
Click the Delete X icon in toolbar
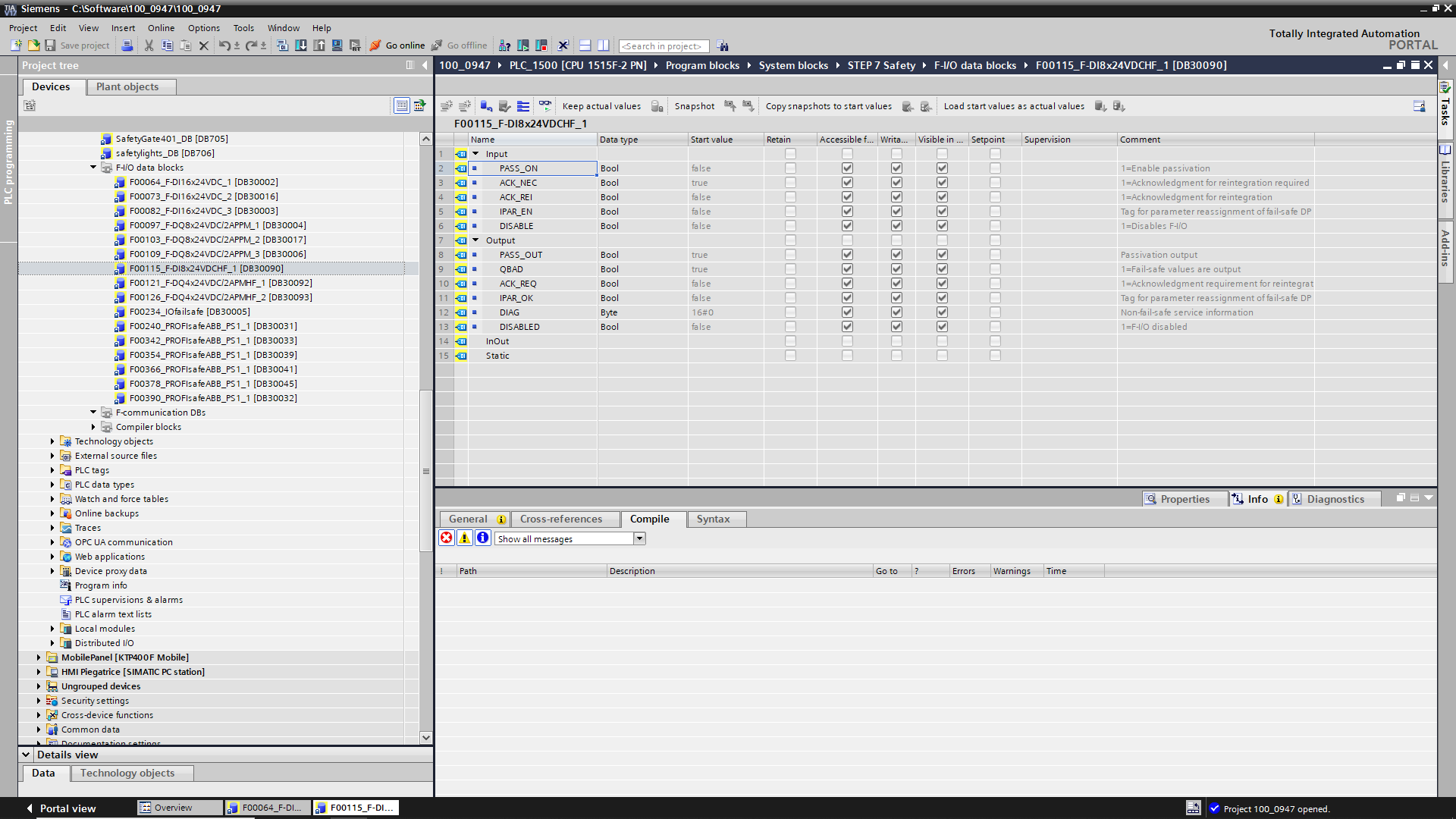coord(203,45)
